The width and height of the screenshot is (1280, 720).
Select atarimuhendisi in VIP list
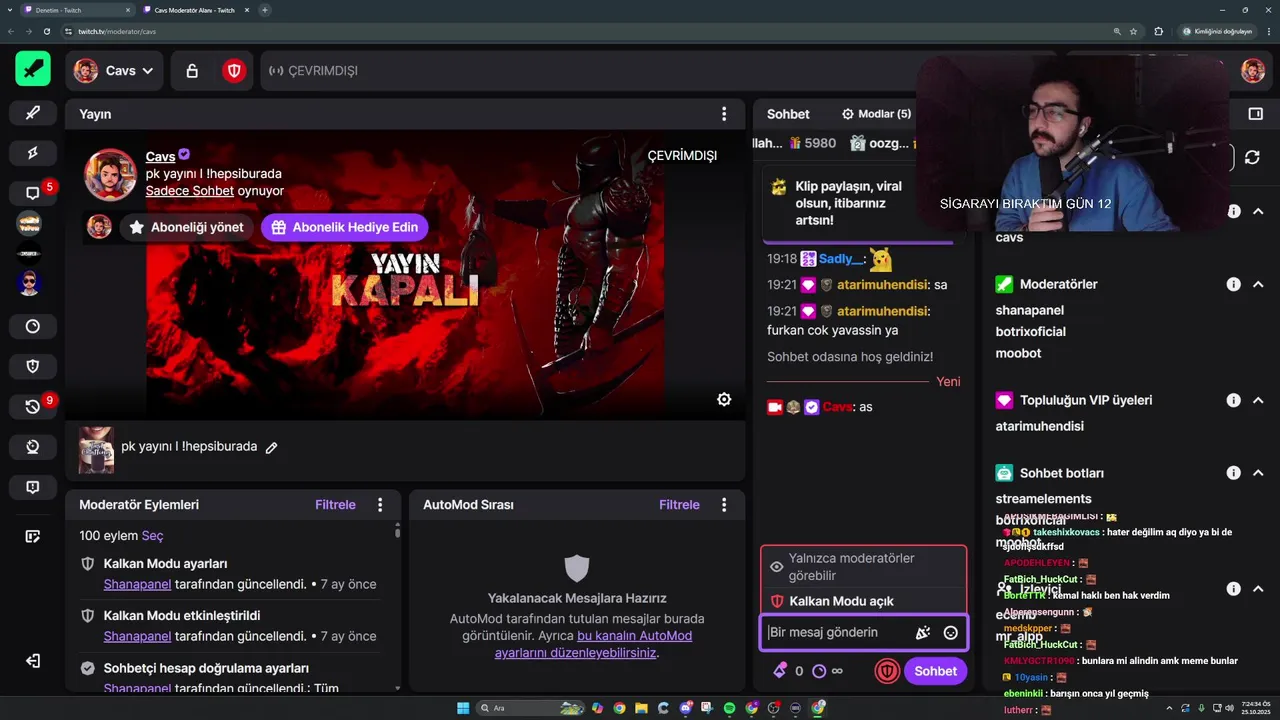point(1040,426)
